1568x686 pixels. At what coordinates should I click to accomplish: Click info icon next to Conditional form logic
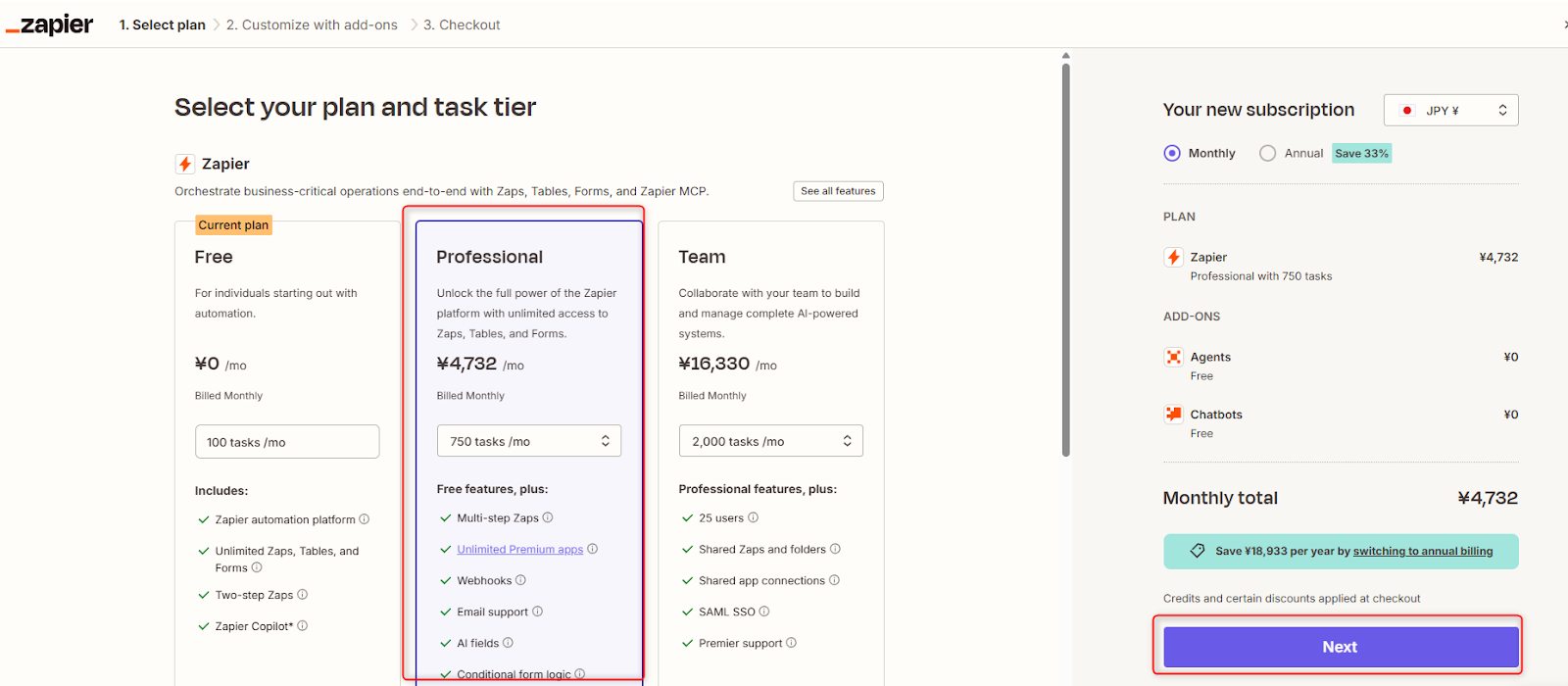580,674
